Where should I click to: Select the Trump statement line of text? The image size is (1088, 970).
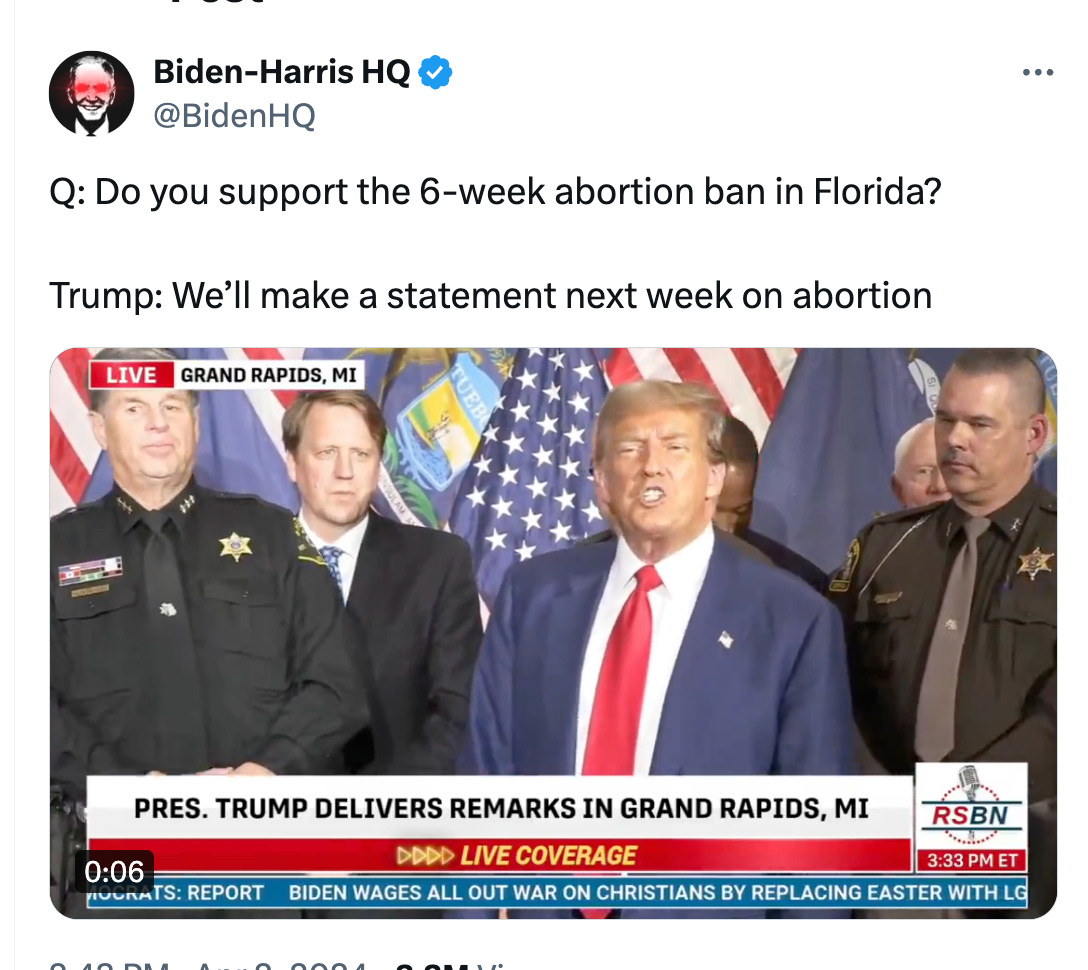click(491, 296)
